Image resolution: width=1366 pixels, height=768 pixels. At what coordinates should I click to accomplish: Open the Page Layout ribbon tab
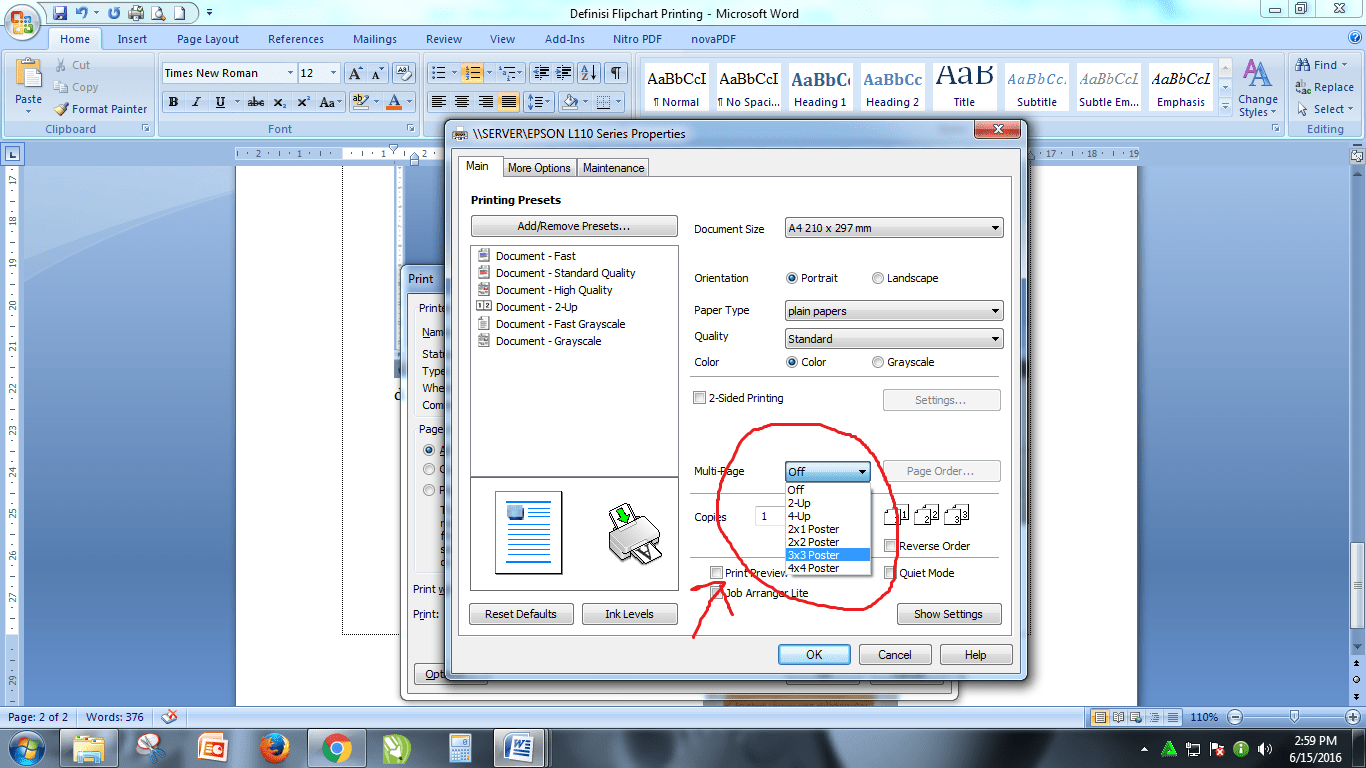(x=208, y=39)
